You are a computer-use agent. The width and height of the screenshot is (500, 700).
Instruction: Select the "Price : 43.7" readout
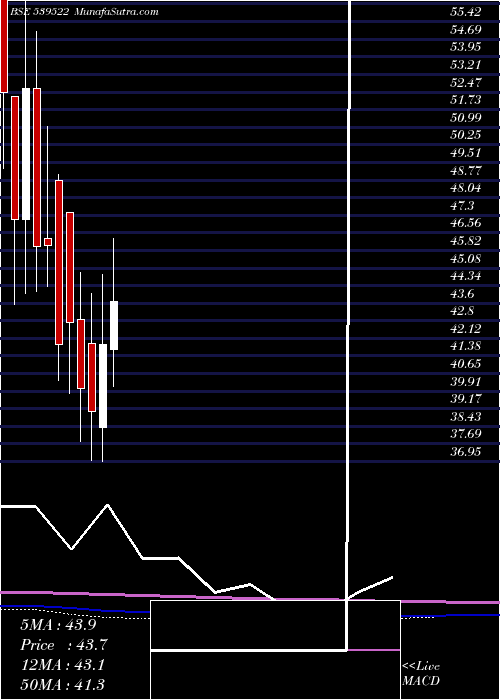(64, 645)
